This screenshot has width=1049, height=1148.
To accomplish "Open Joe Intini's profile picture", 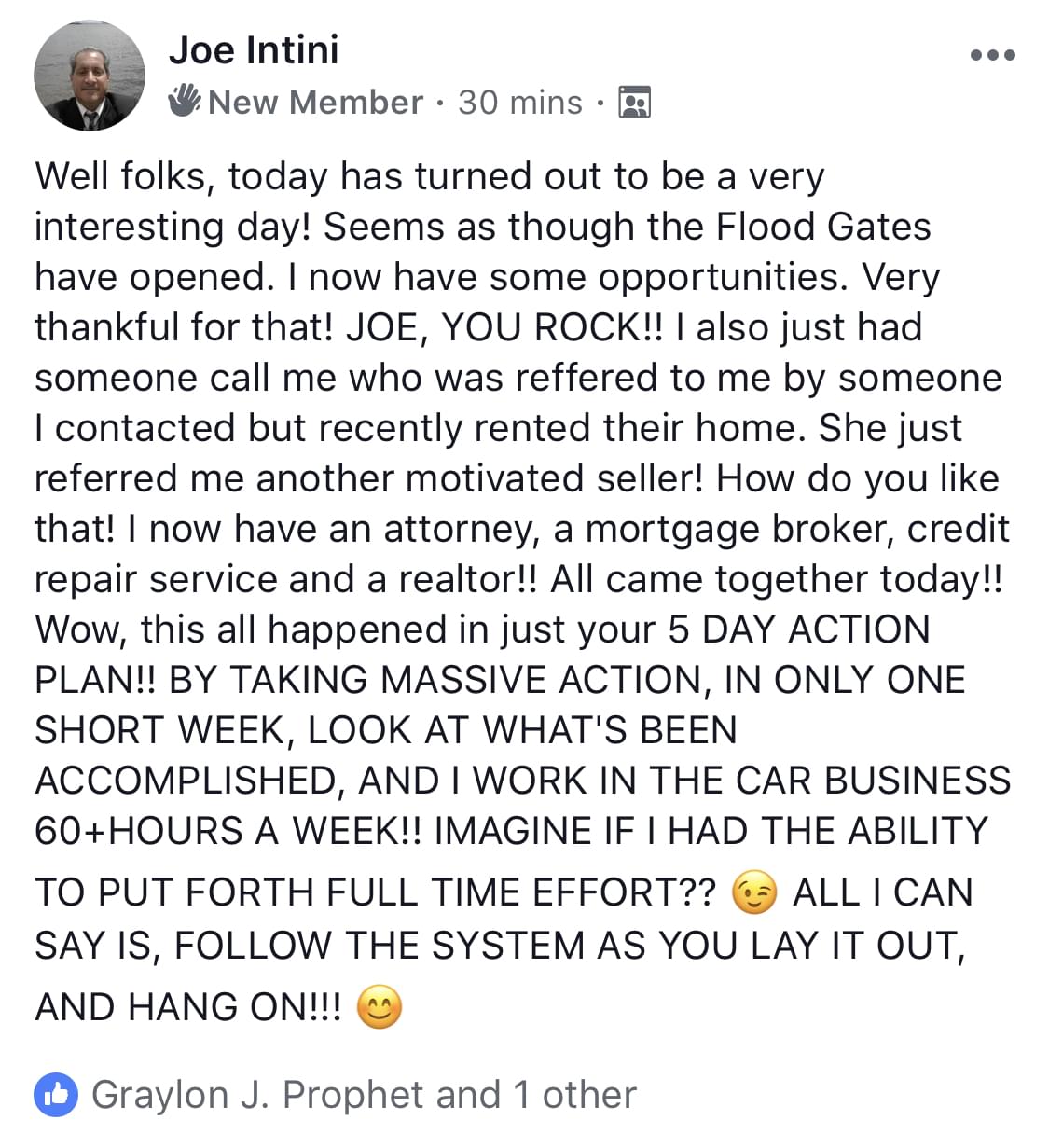I will tap(90, 76).
